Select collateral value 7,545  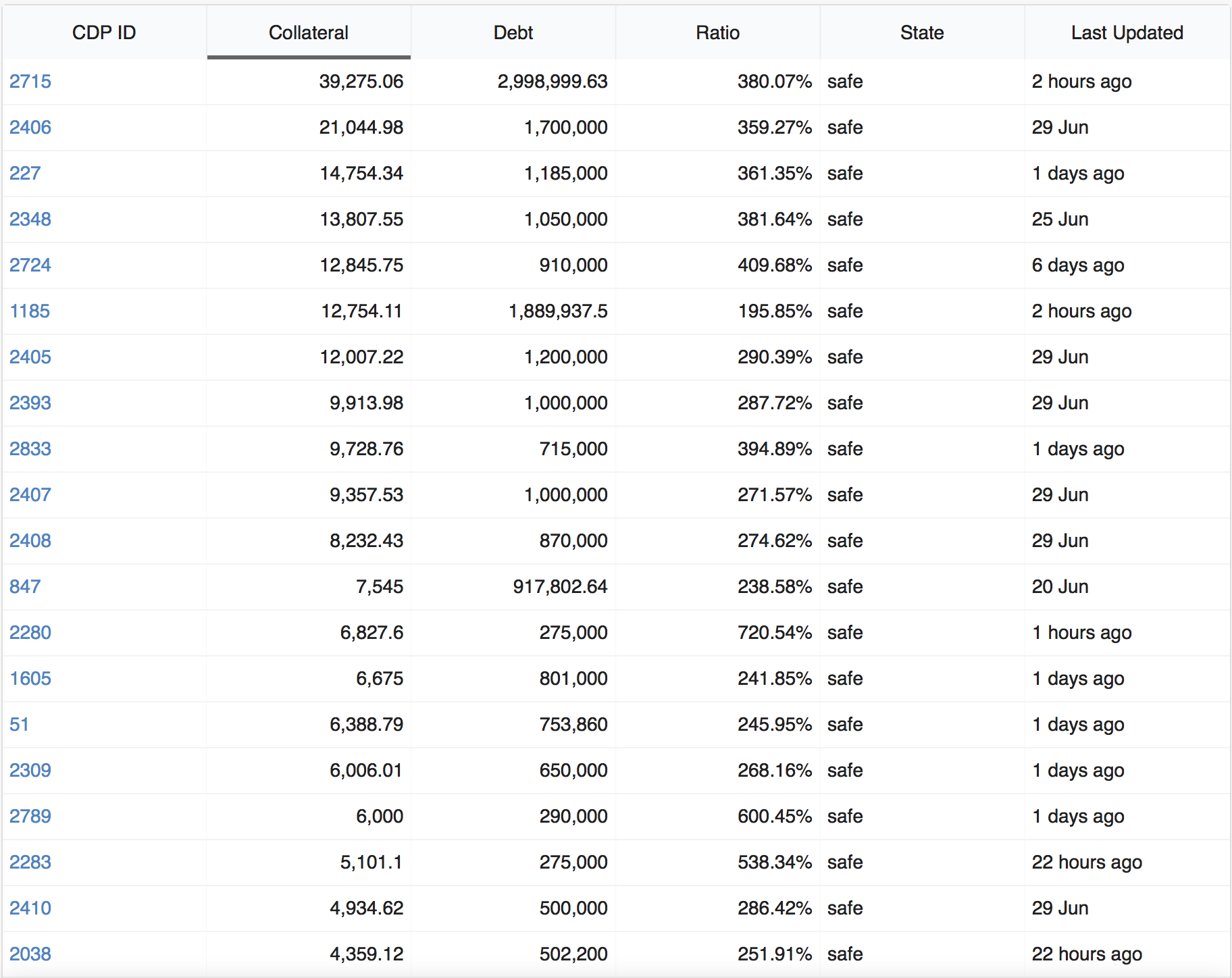380,586
